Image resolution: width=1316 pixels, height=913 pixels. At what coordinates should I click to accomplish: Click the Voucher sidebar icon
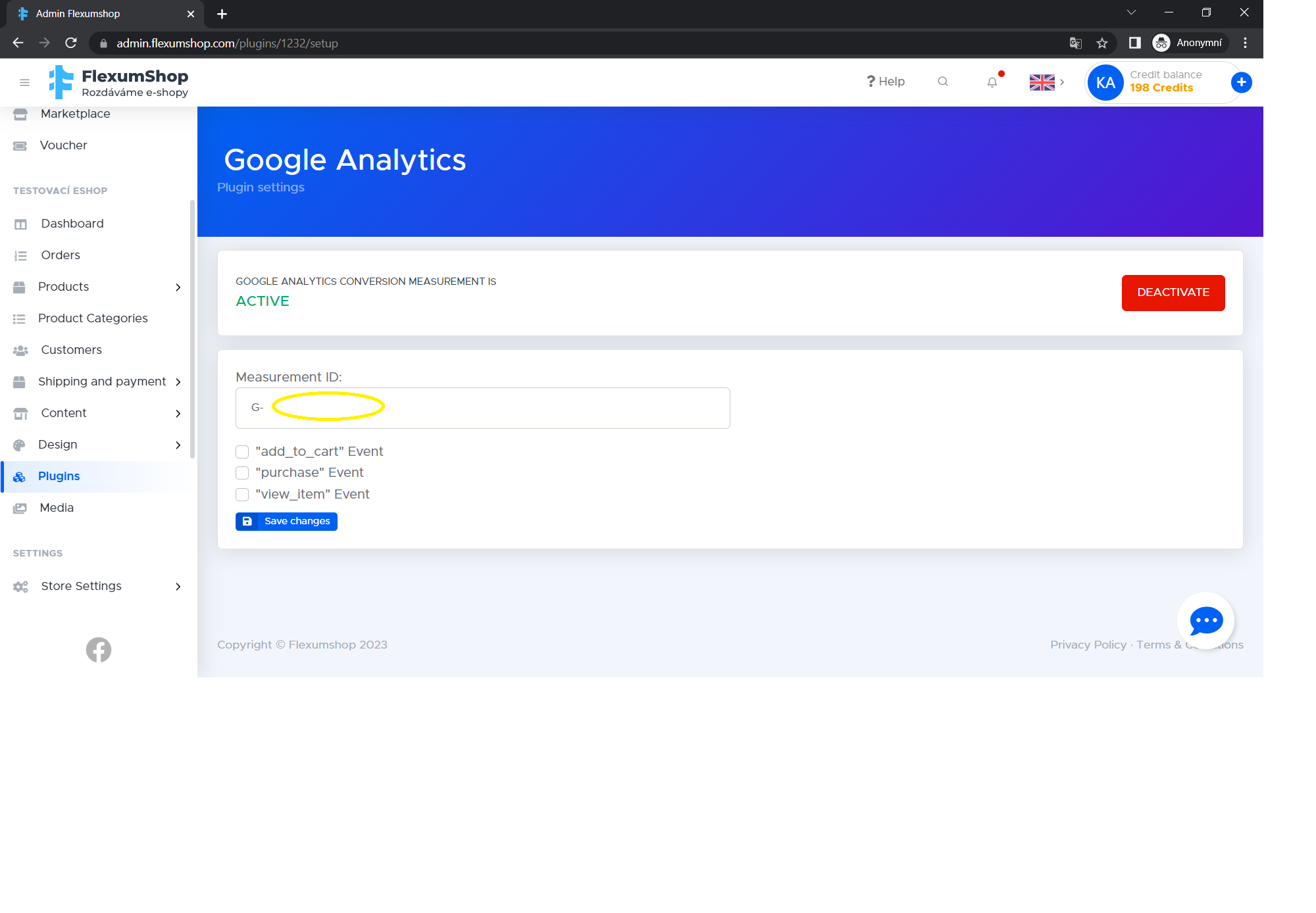coord(20,145)
